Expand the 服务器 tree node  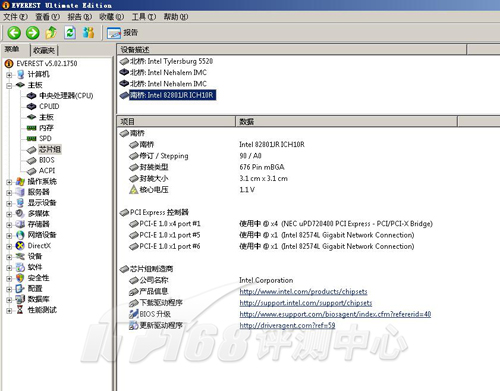(9, 193)
